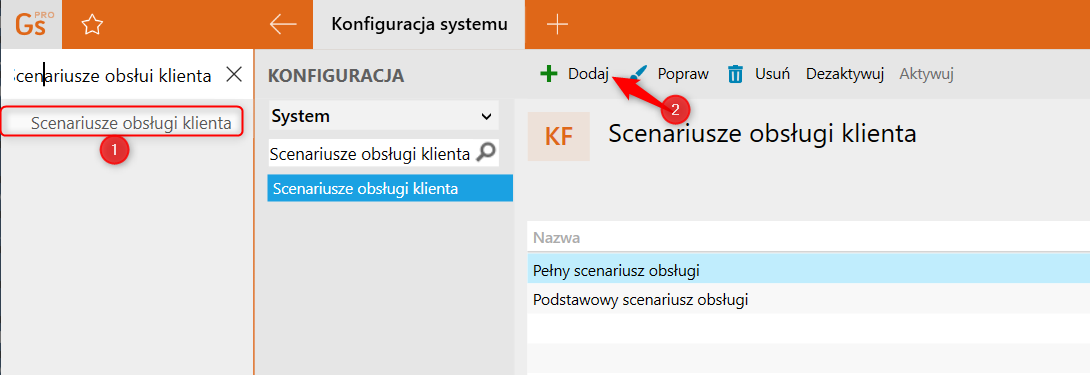1090x375 pixels.
Task: Click the magnifier search icon in configuration
Action: (x=486, y=154)
